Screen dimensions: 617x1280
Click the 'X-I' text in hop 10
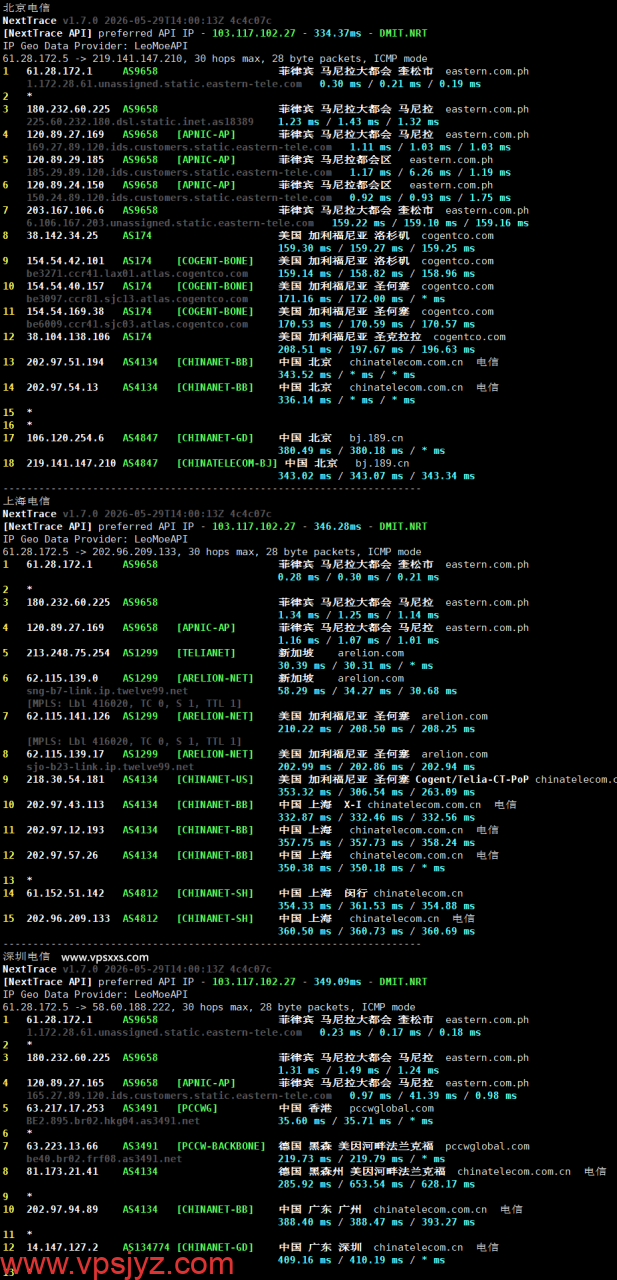tap(353, 804)
